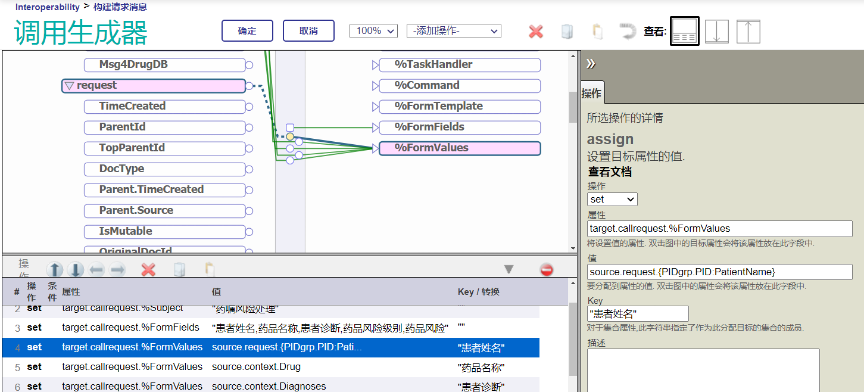The width and height of the screenshot is (864, 392).
Task: Select the both-panes view layout icon
Action: [x=684, y=31]
